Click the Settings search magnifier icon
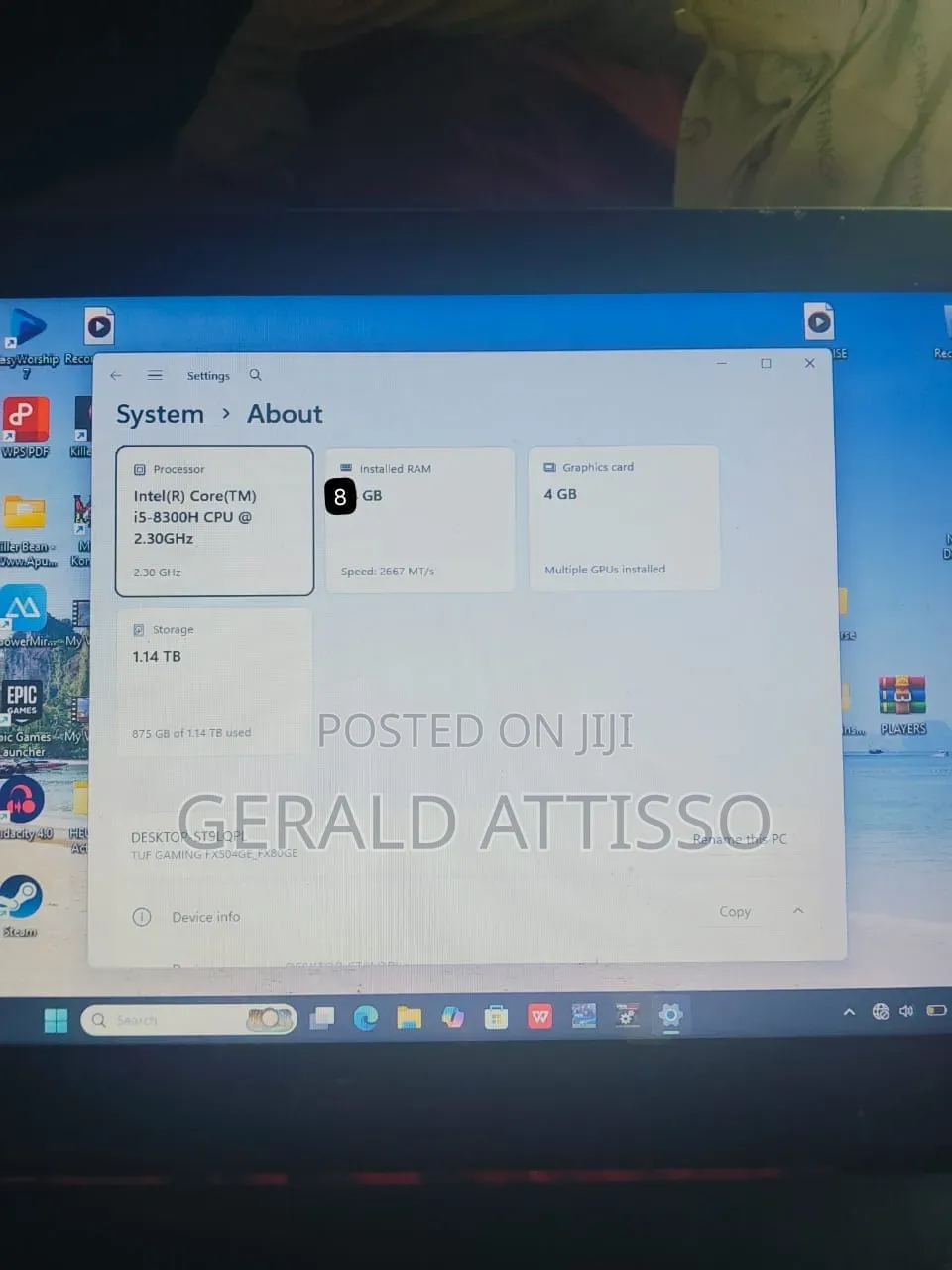The height and width of the screenshot is (1270, 952). pyautogui.click(x=256, y=375)
